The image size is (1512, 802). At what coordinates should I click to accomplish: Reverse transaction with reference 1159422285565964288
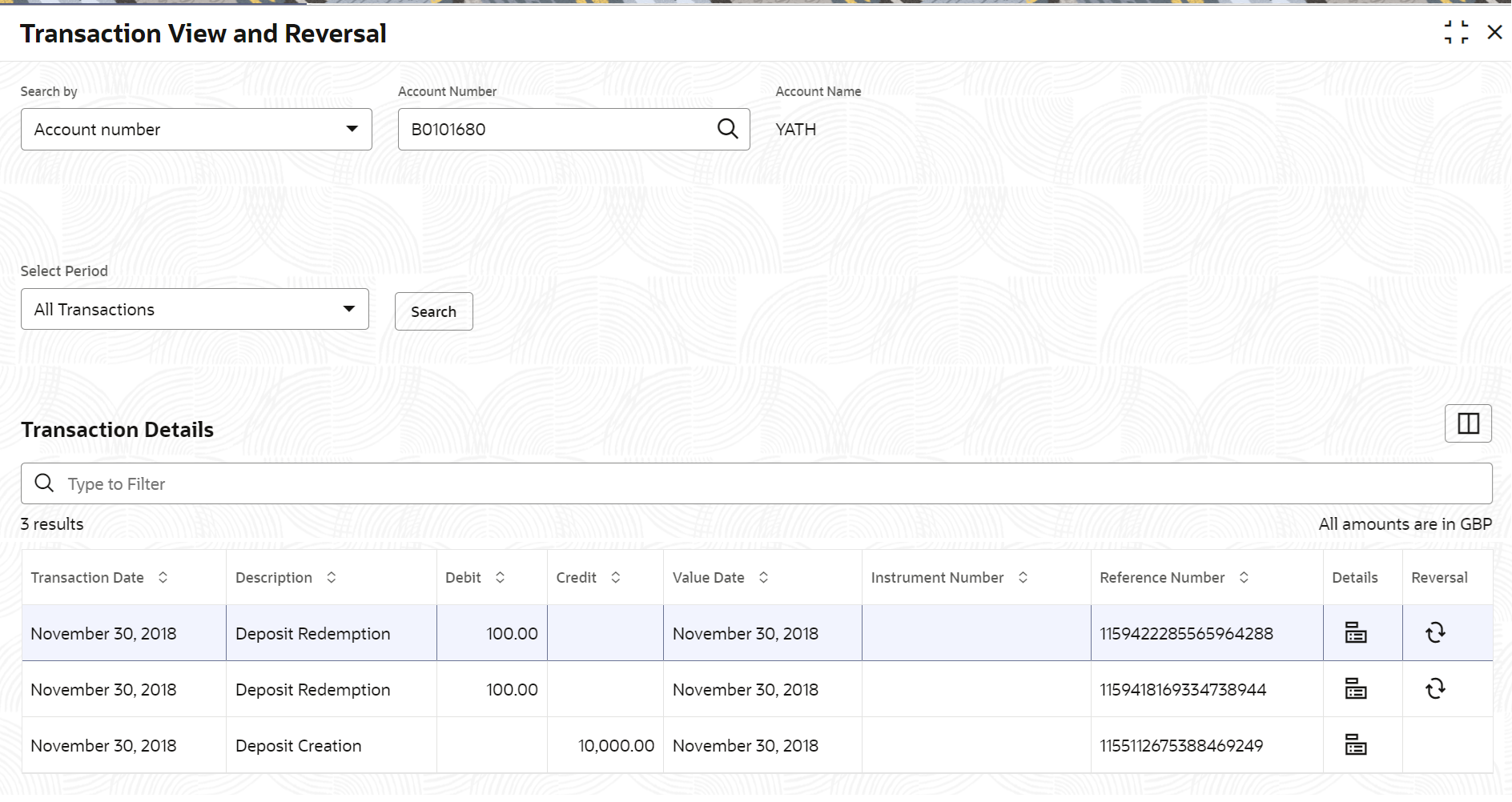point(1435,632)
